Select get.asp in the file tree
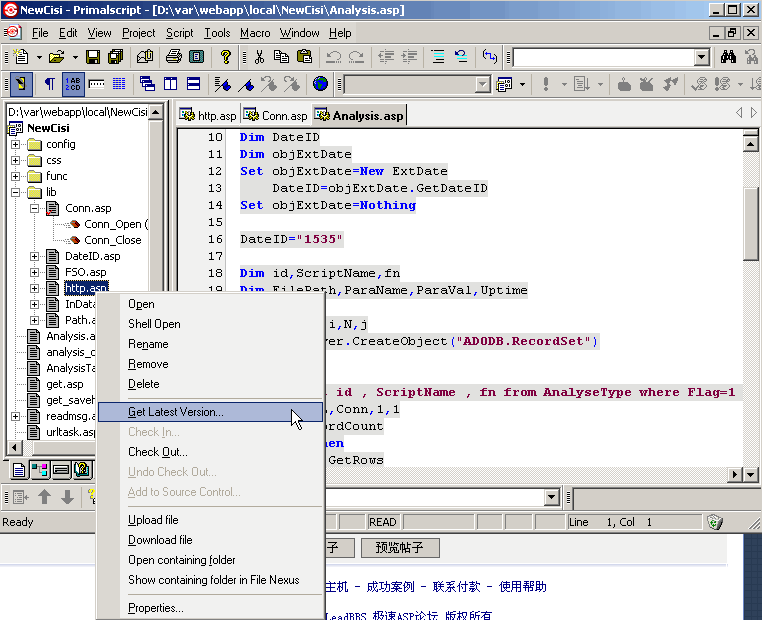762x620 pixels. pyautogui.click(x=65, y=384)
